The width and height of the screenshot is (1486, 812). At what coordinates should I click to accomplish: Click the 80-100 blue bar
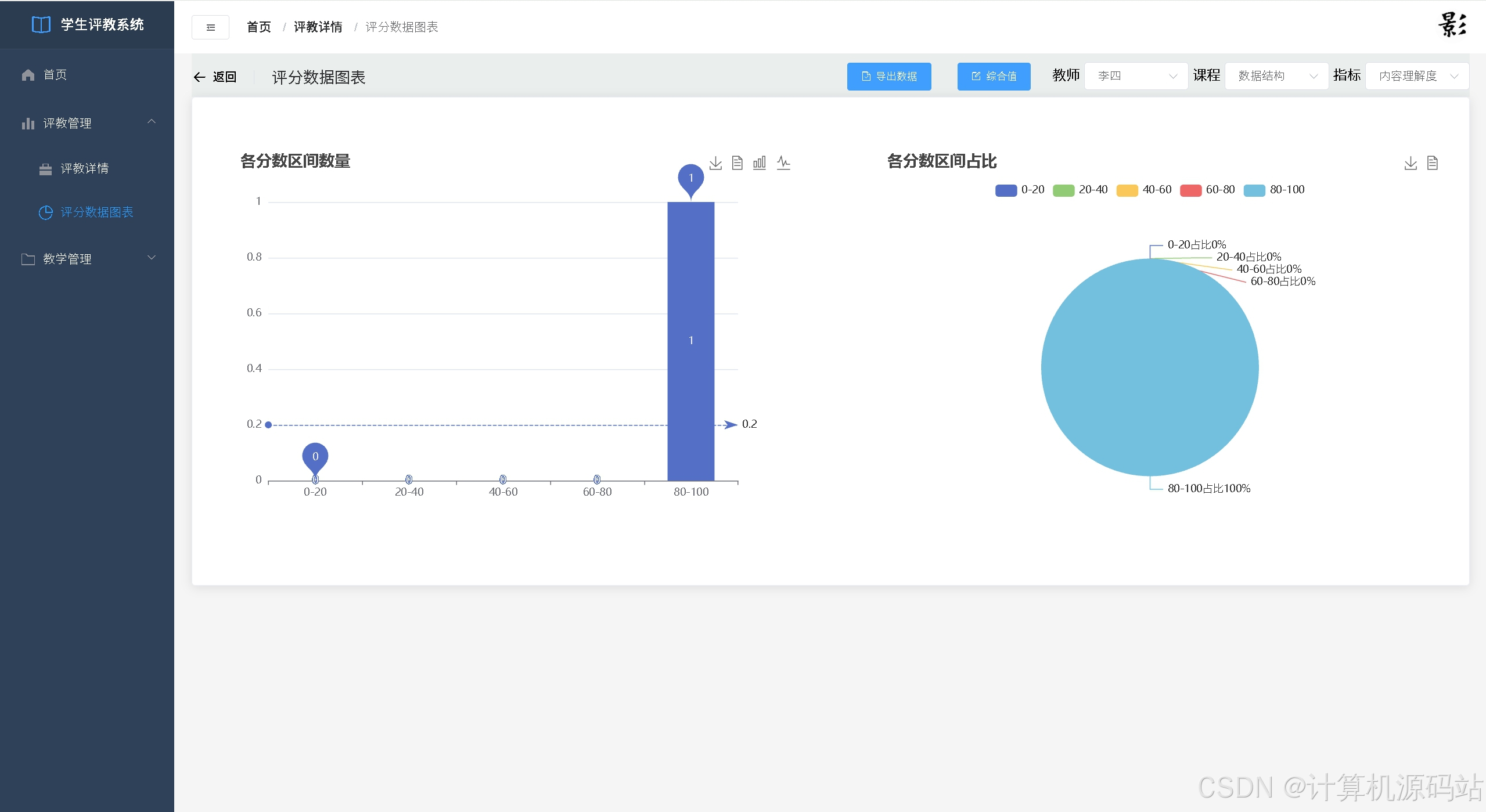[691, 341]
